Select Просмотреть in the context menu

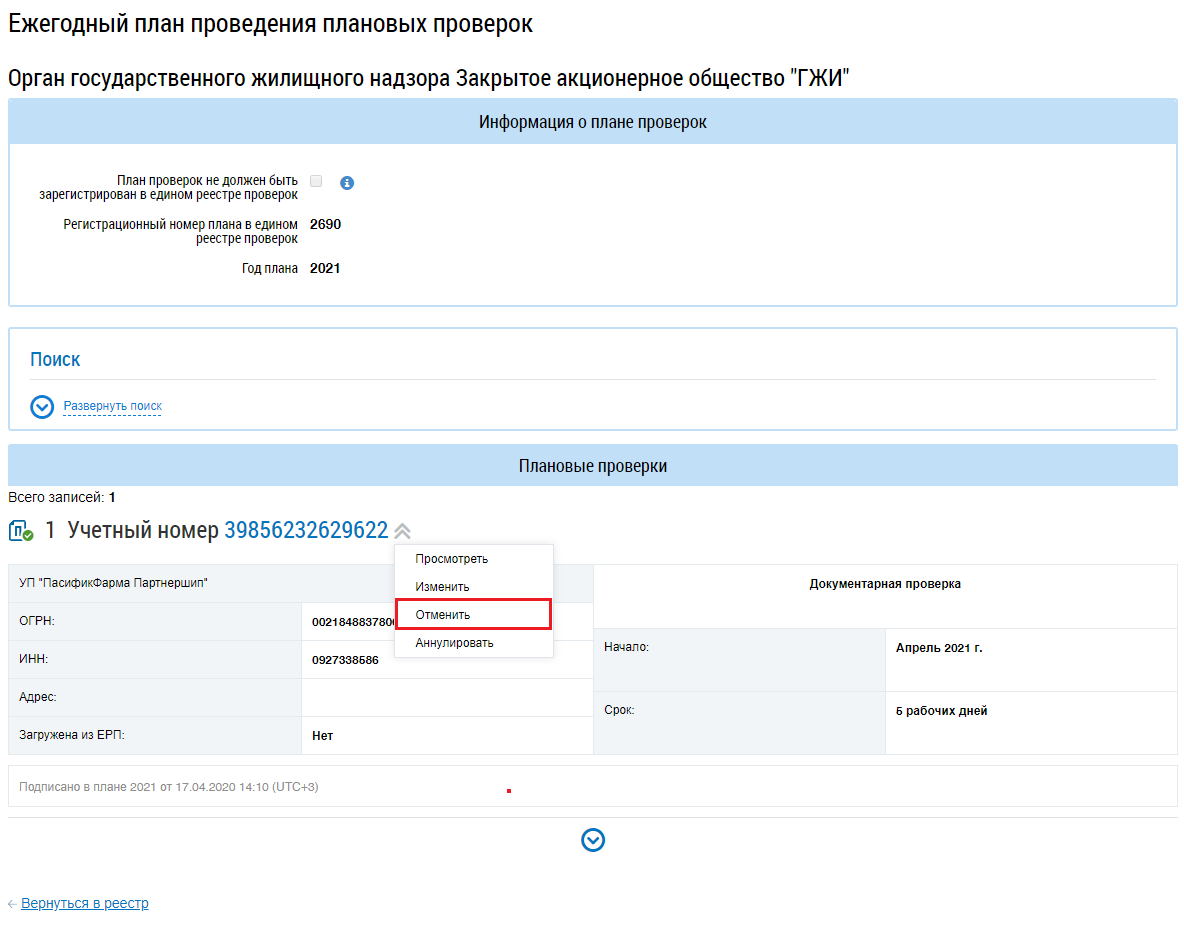[x=452, y=559]
